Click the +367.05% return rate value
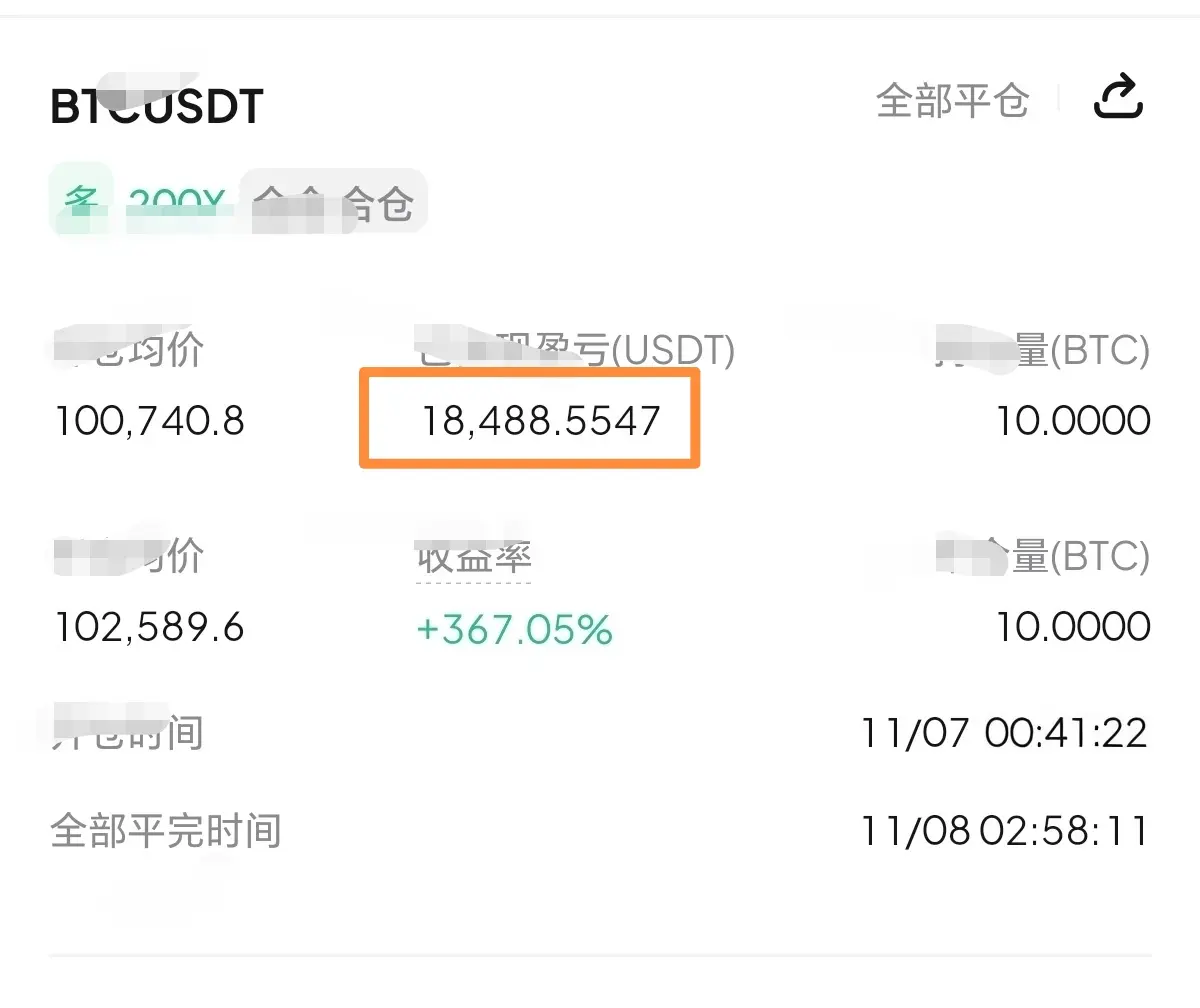Screen dimensions: 1200x1008 click(x=514, y=630)
